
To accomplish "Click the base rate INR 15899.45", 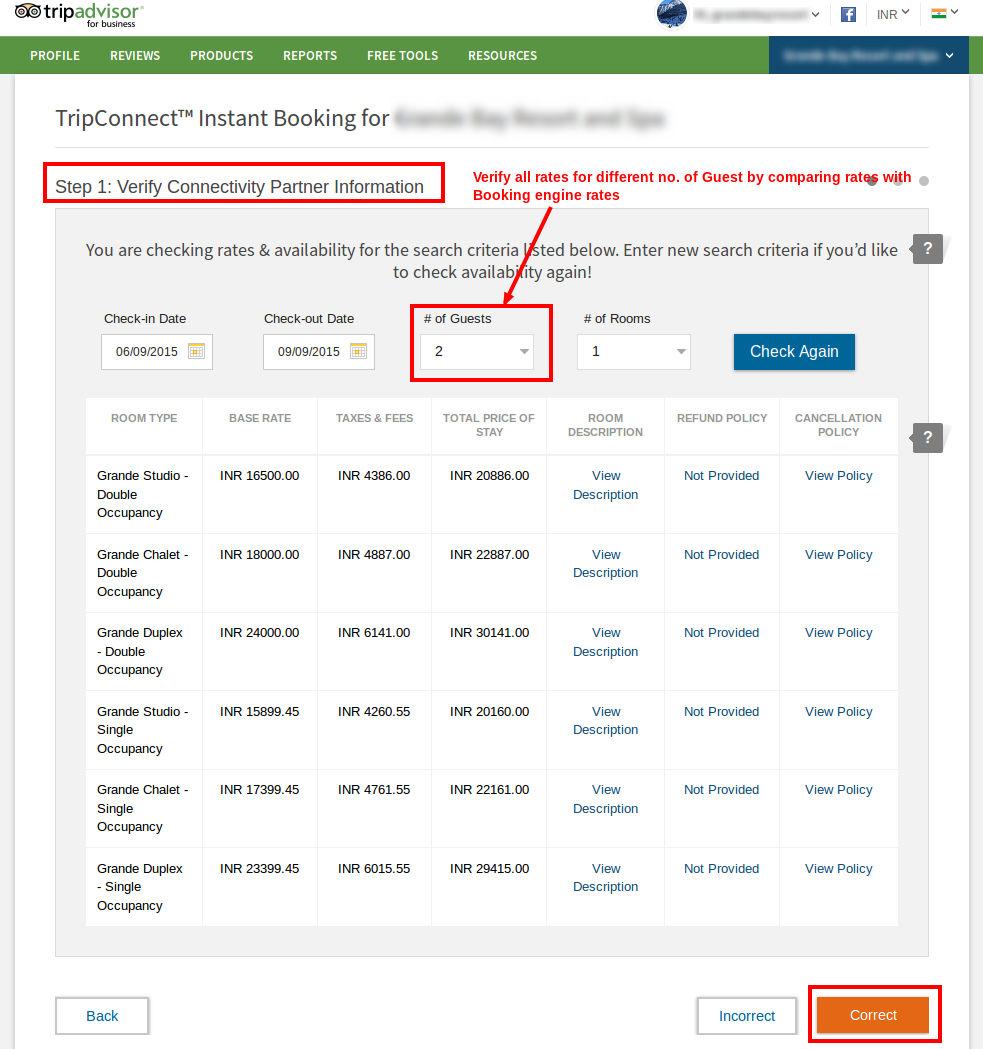I will [260, 712].
